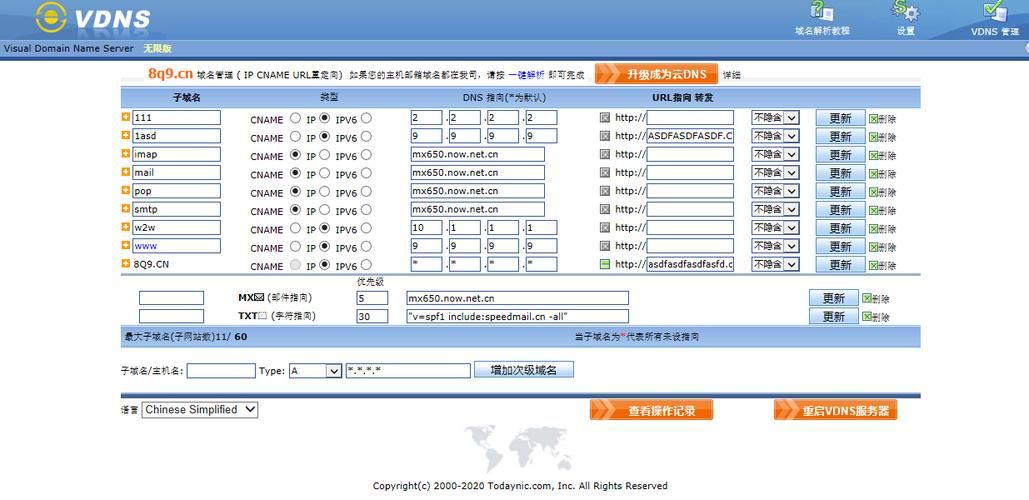The height and width of the screenshot is (500, 1029).
Task: Open the hide-mode dropdown in www row
Action: (775, 247)
